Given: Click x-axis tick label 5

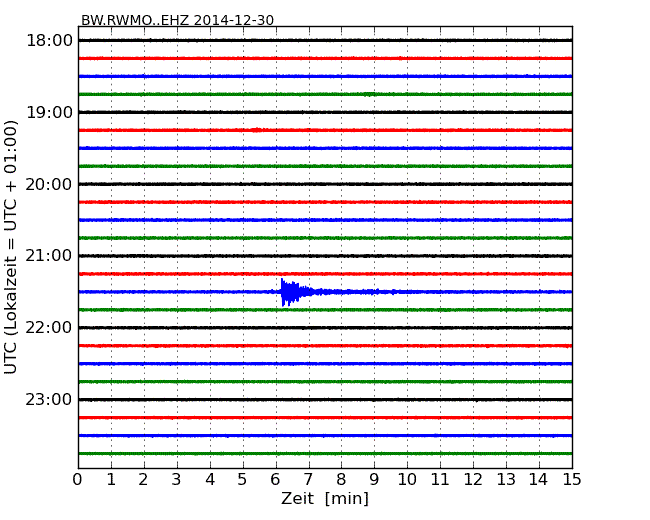Looking at the screenshot, I should click(243, 479).
